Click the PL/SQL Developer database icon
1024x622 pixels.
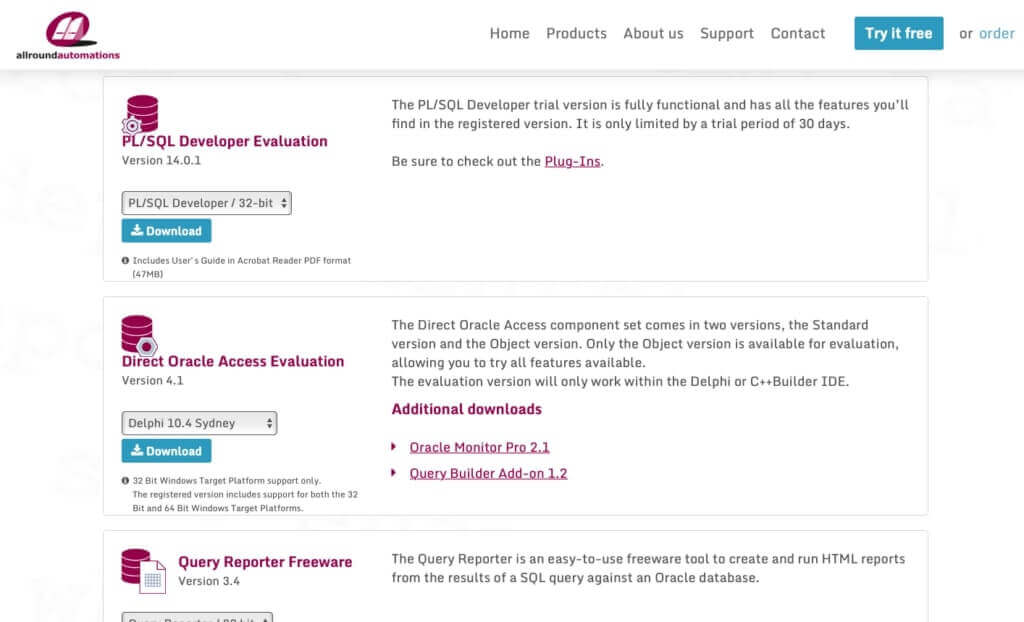140,114
